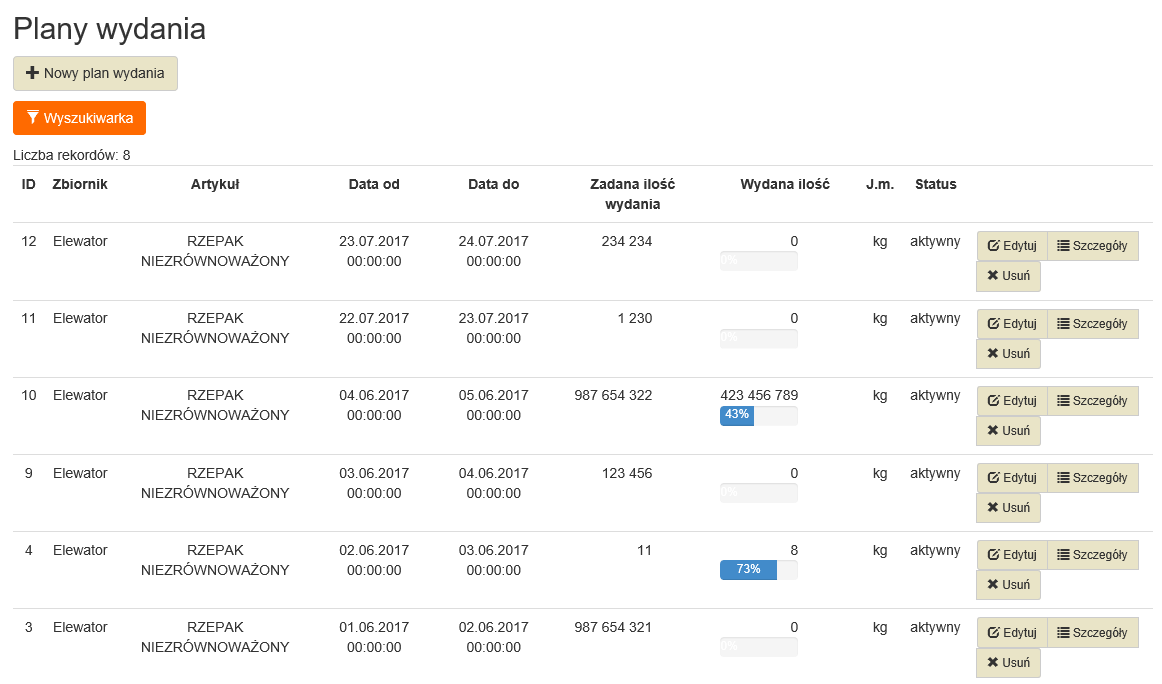Remove plan ID 10 with Usuń
Screen dimensions: 1162x684
pyautogui.click(x=1008, y=430)
